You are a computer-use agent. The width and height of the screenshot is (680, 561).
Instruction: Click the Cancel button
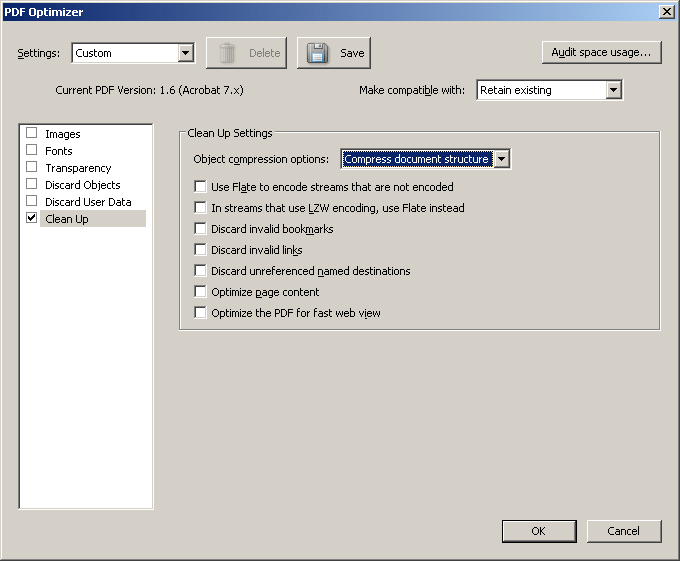point(624,531)
